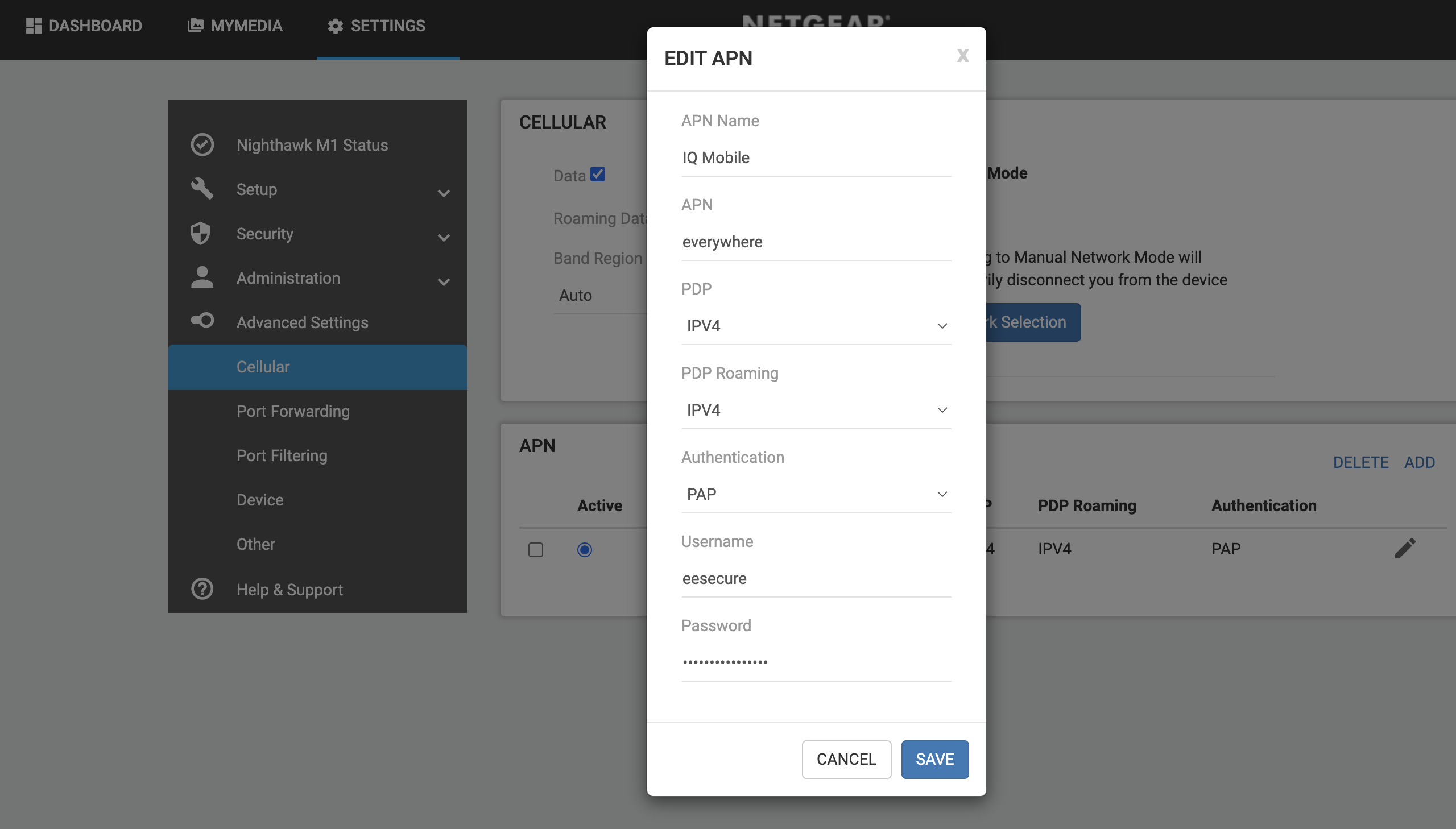Switch to the SETTINGS tab
1456x829 pixels.
(x=377, y=26)
